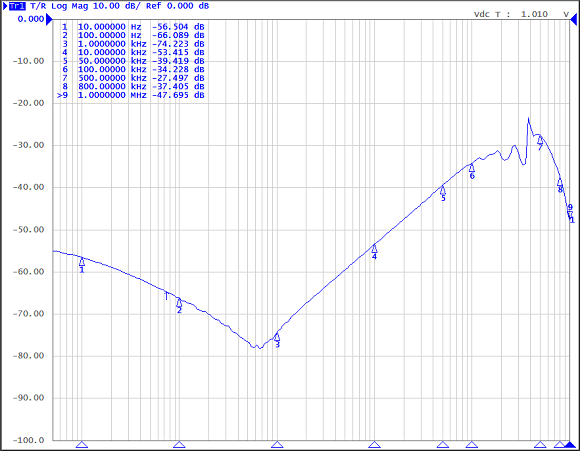The height and width of the screenshot is (451, 580).
Task: Click the Vdc T 1.010 V readout
Action: (x=522, y=14)
